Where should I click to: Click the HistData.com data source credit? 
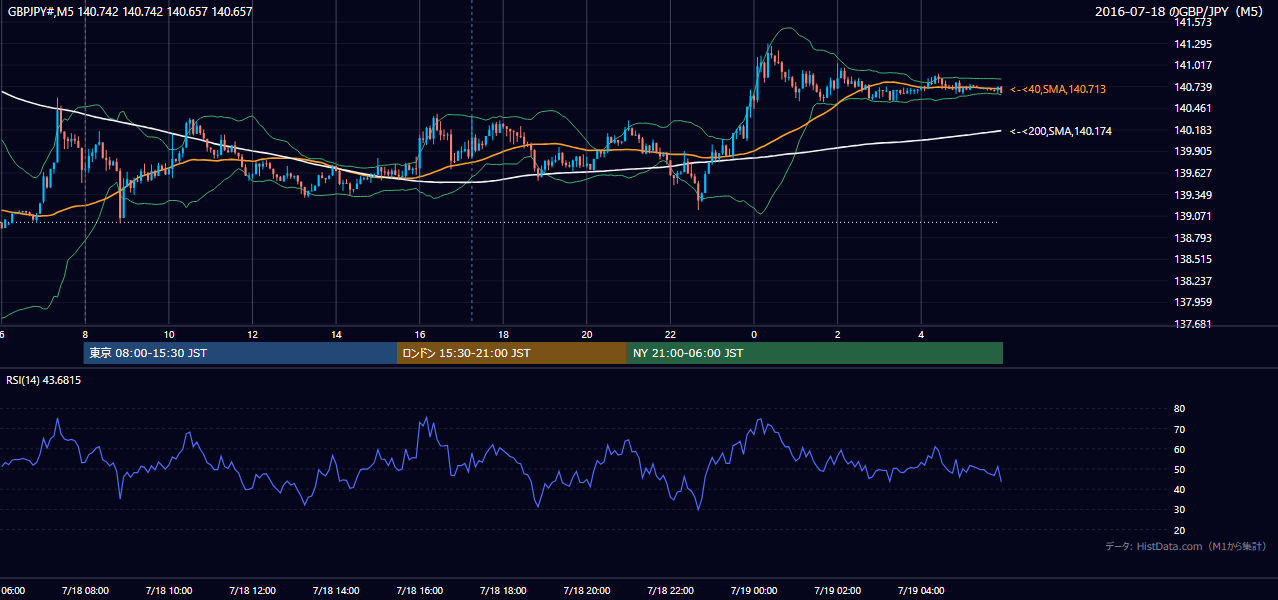[x=1186, y=546]
